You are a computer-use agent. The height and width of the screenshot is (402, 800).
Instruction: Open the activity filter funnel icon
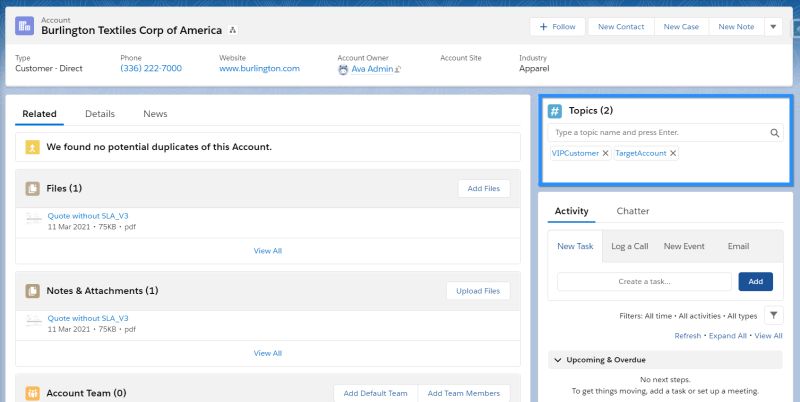pos(773,316)
